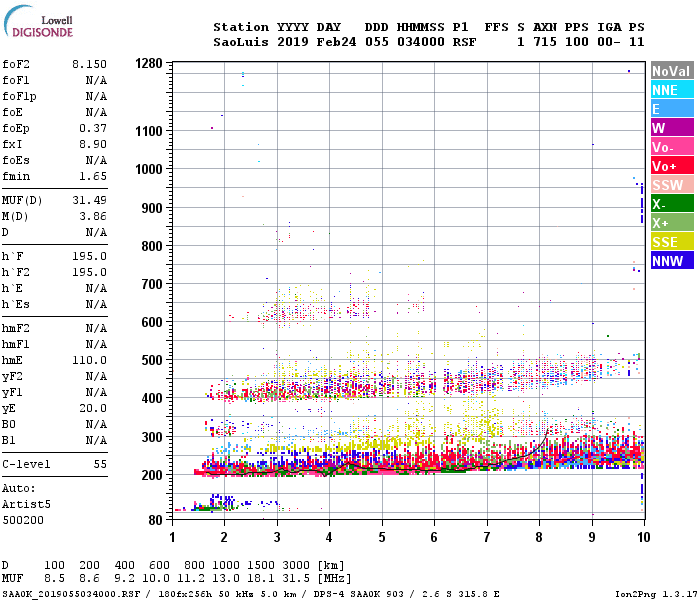Select the X- dark green legend swatch
The image size is (700, 600).
[672, 204]
